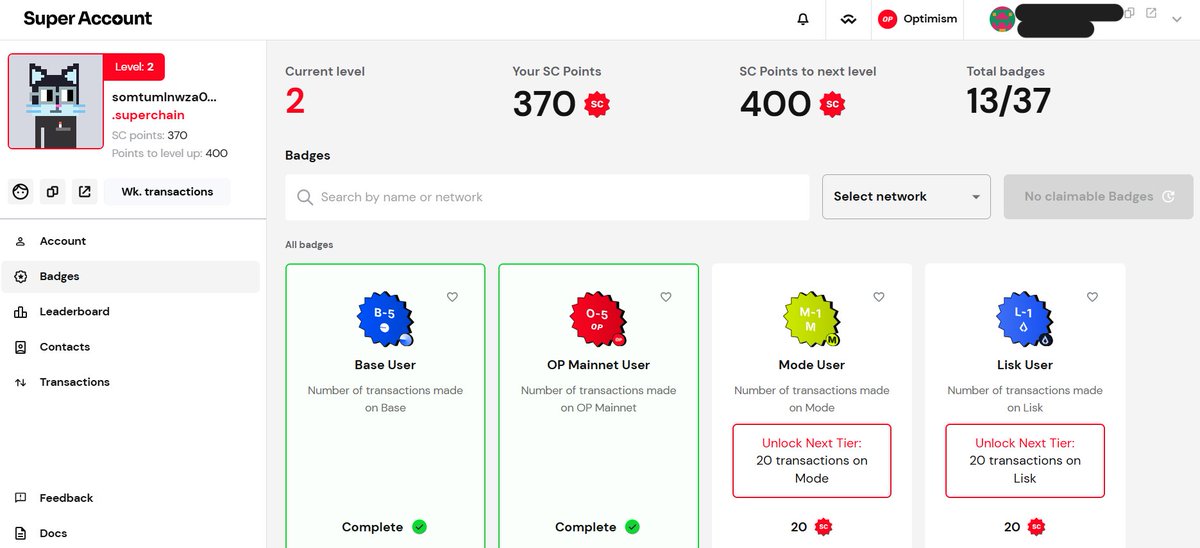This screenshot has height=548, width=1200.
Task: Click the account avatar in the header
Action: (1001, 19)
